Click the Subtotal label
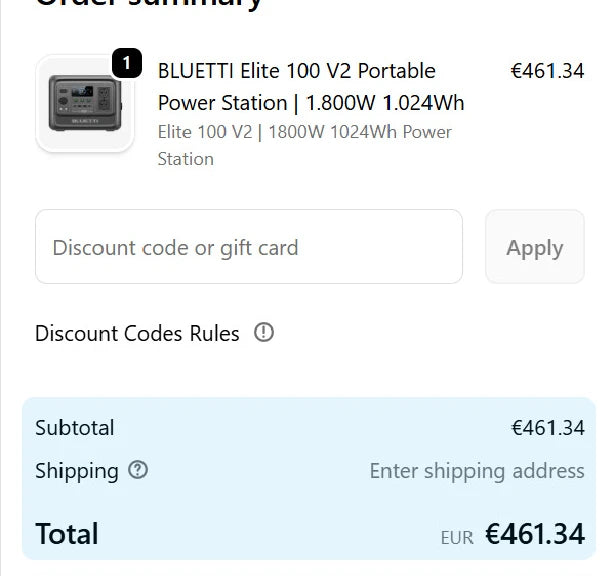The width and height of the screenshot is (616, 576). pos(74,428)
